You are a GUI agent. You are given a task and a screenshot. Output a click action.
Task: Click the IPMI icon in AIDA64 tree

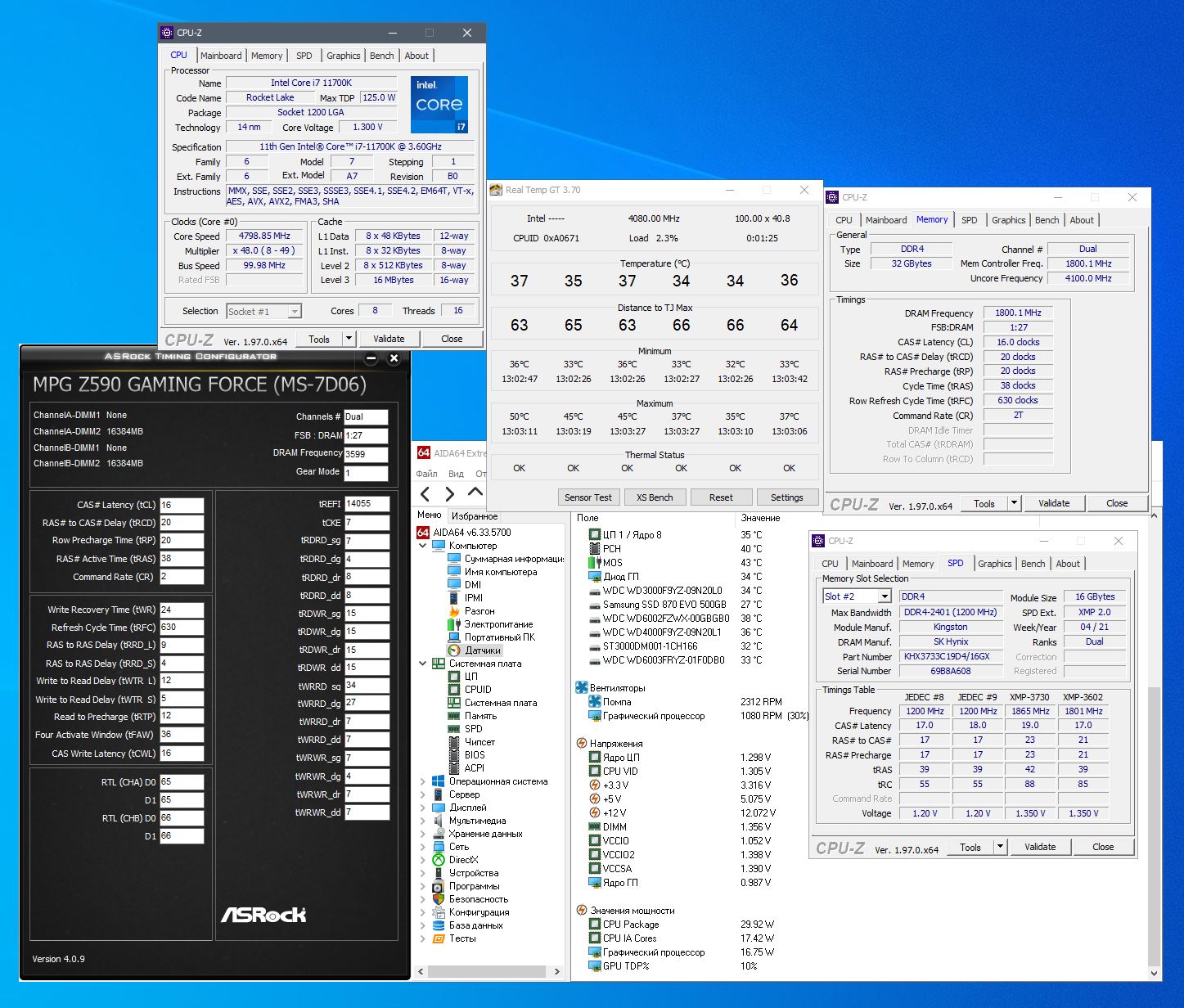(x=454, y=598)
